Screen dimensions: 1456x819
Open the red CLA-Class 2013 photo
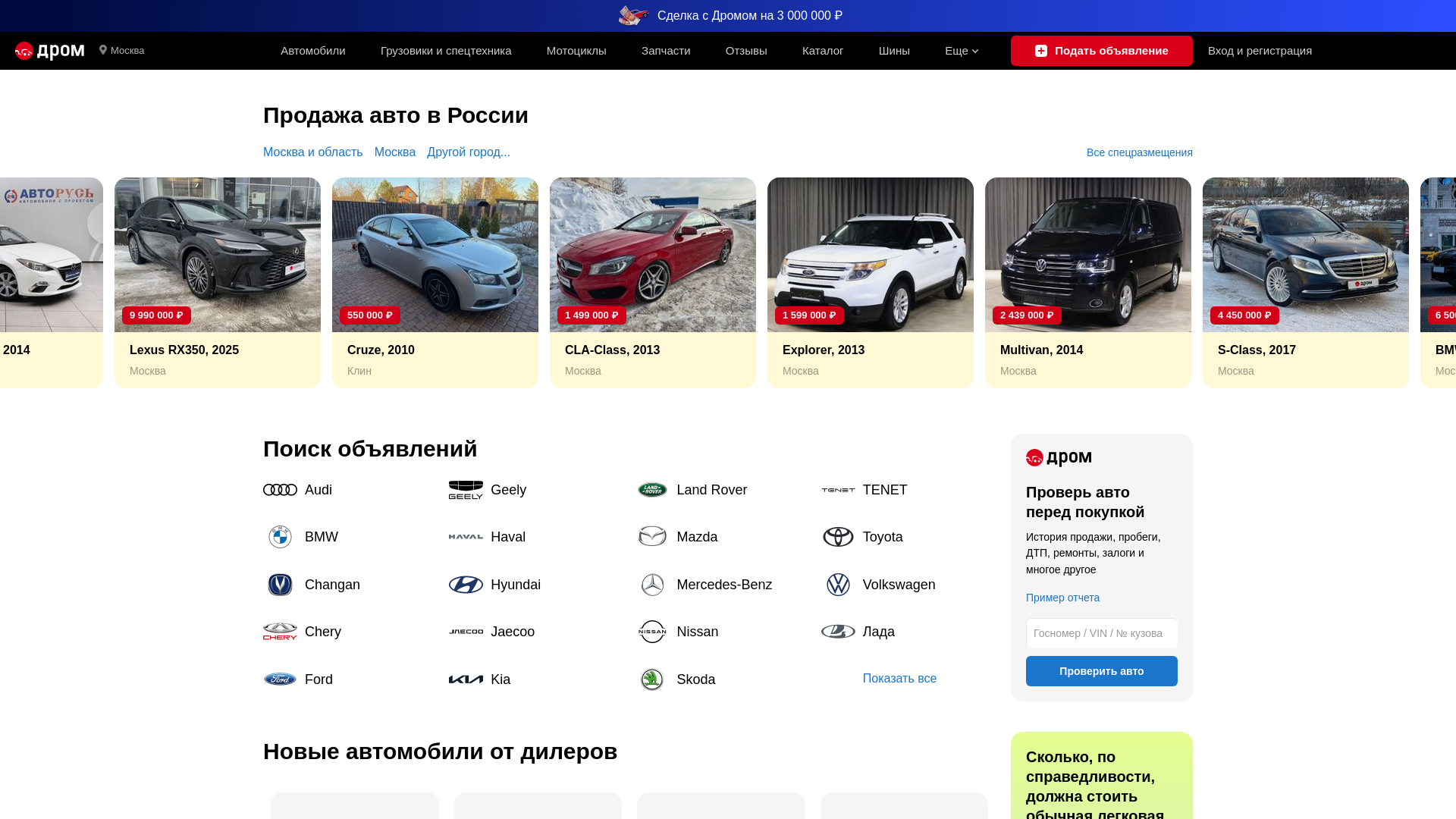click(x=653, y=255)
